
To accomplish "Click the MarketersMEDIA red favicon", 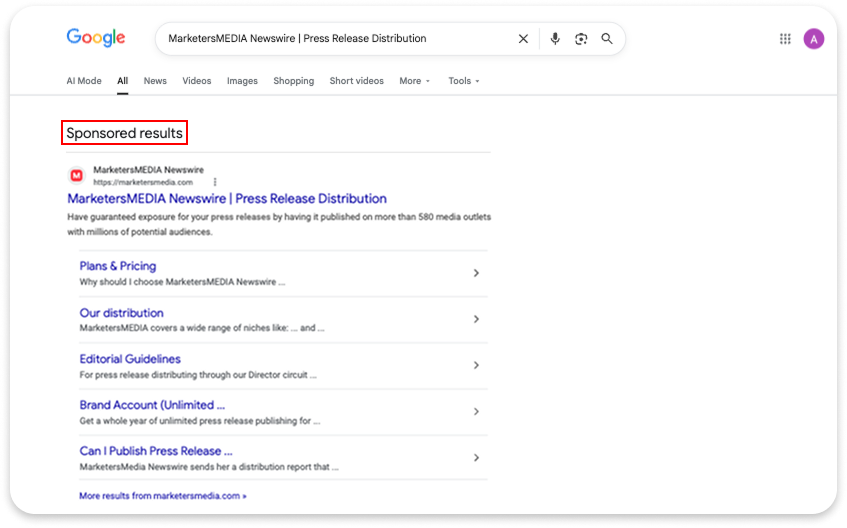I will click(x=77, y=175).
